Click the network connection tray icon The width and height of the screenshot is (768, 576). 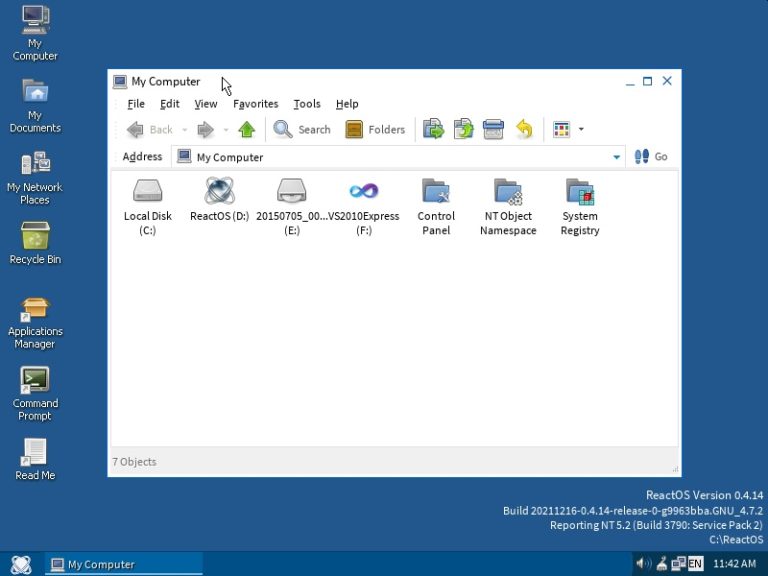click(x=678, y=564)
